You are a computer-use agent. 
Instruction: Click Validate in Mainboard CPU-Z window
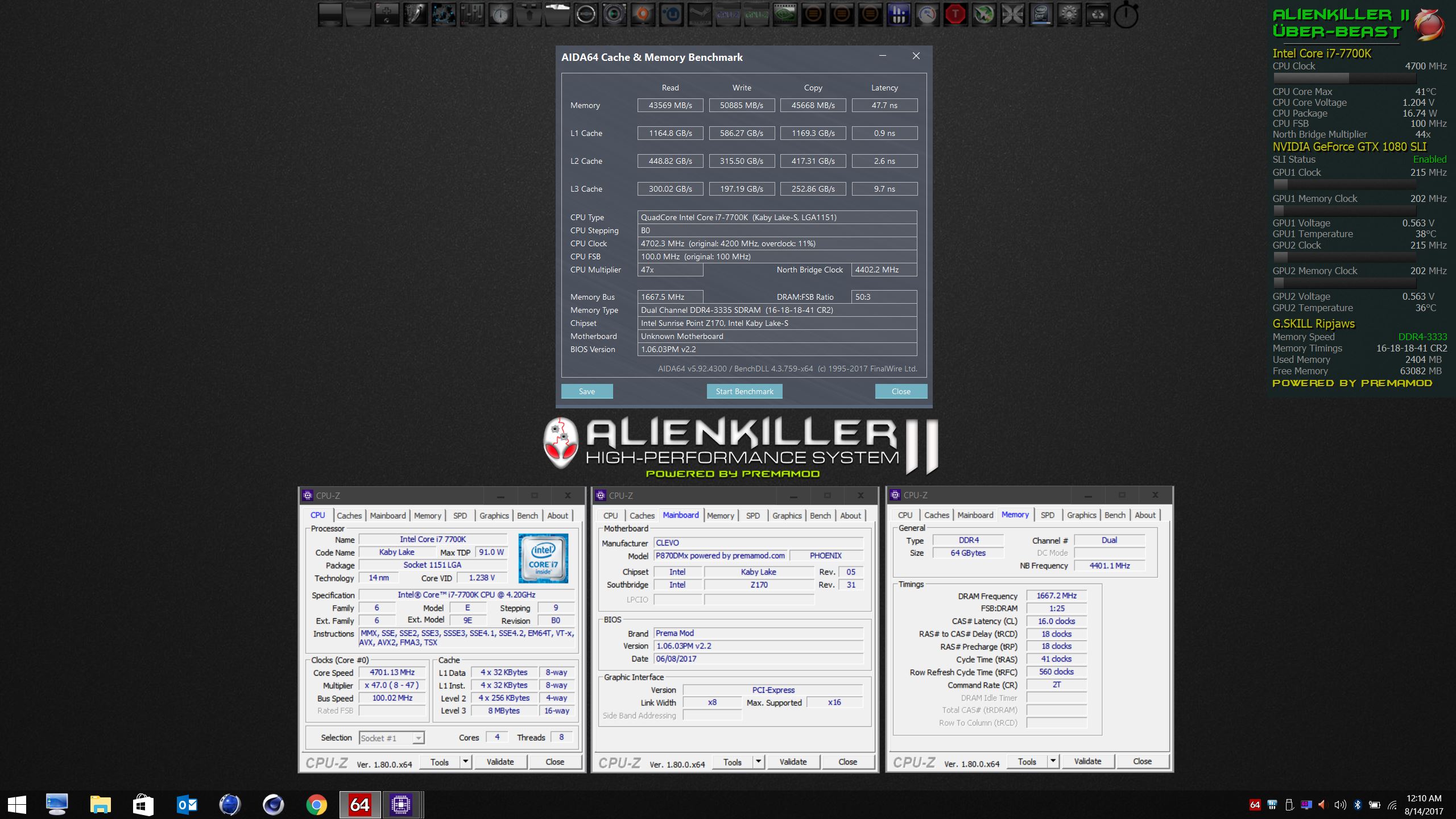click(x=793, y=762)
